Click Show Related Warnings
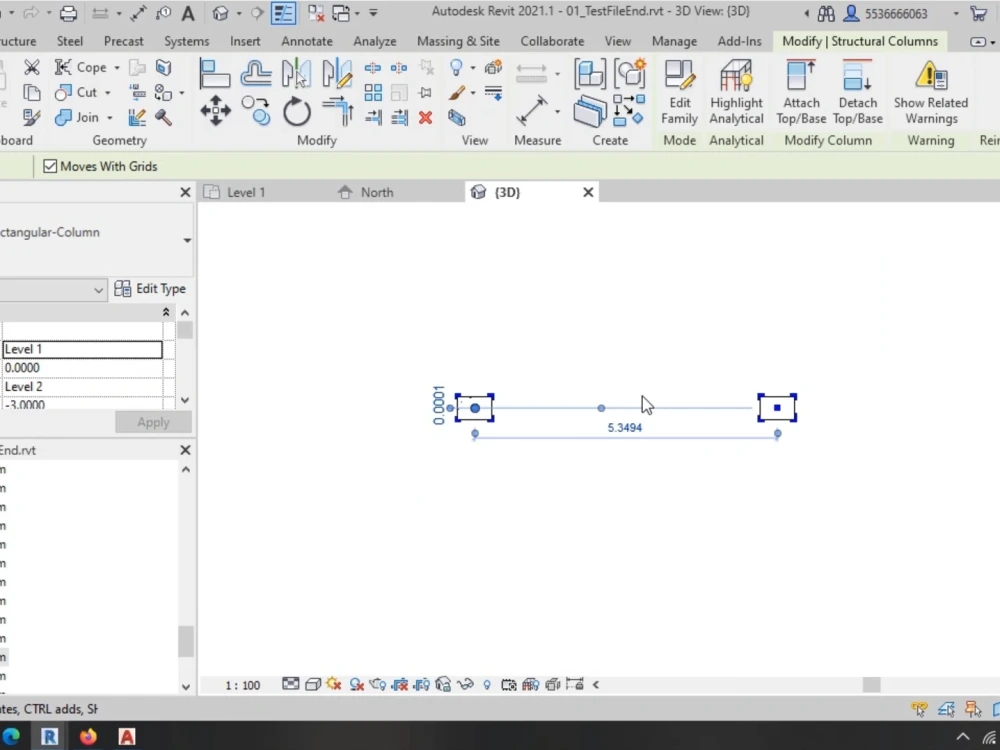This screenshot has width=1000, height=750. click(x=931, y=88)
